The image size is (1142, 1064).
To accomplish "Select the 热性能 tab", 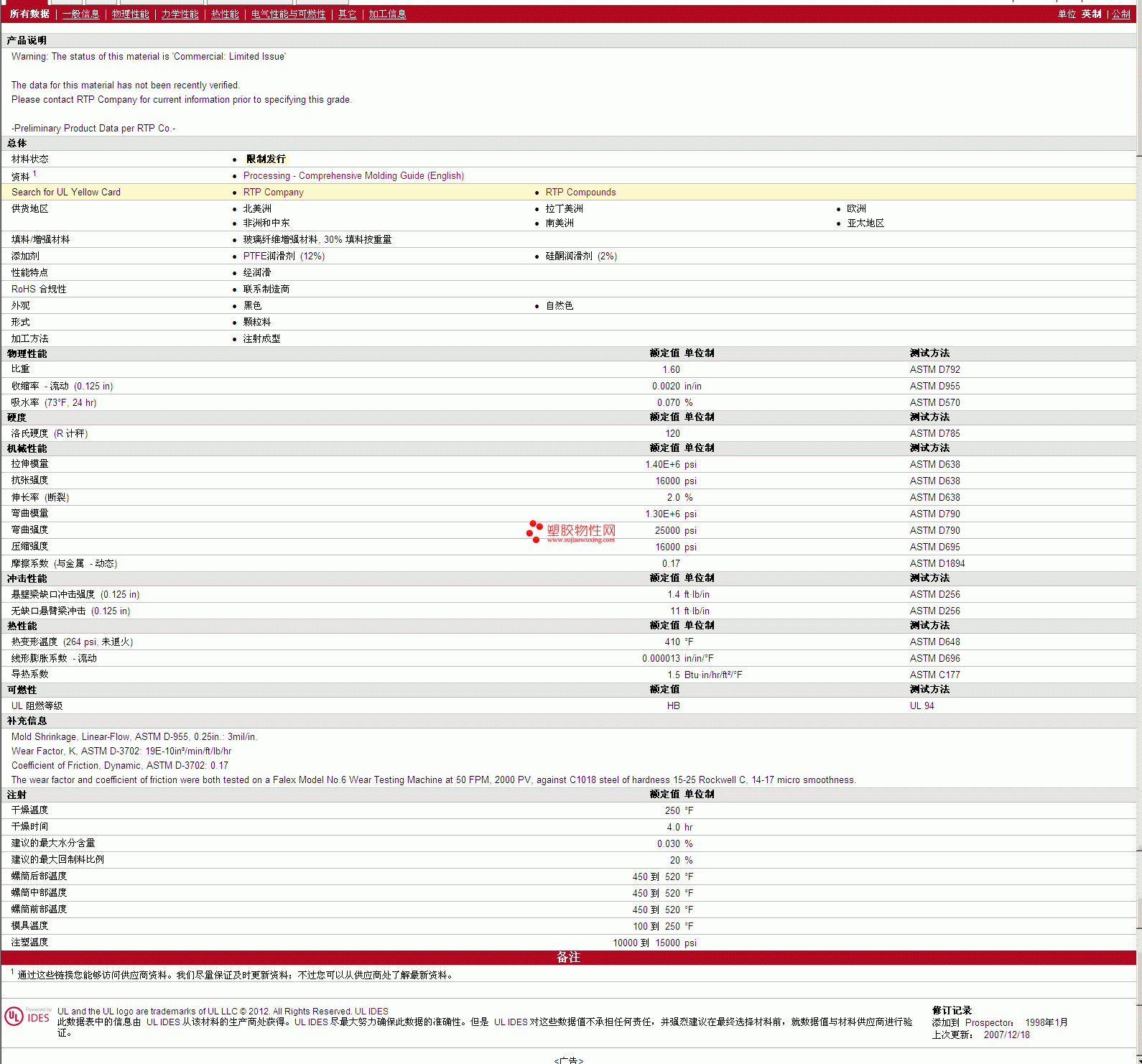I will pos(225,14).
